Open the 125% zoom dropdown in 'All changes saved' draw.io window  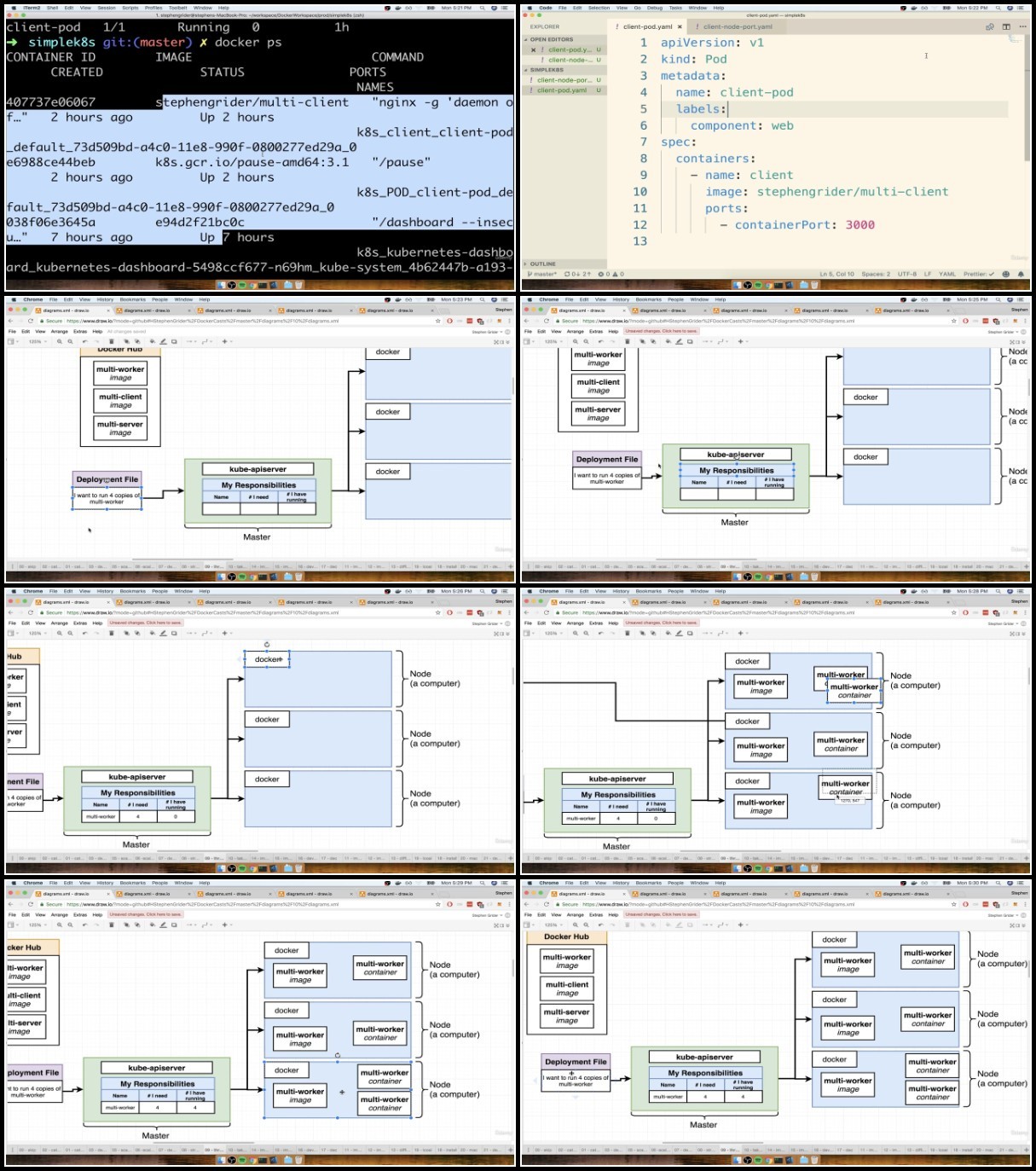[38, 341]
